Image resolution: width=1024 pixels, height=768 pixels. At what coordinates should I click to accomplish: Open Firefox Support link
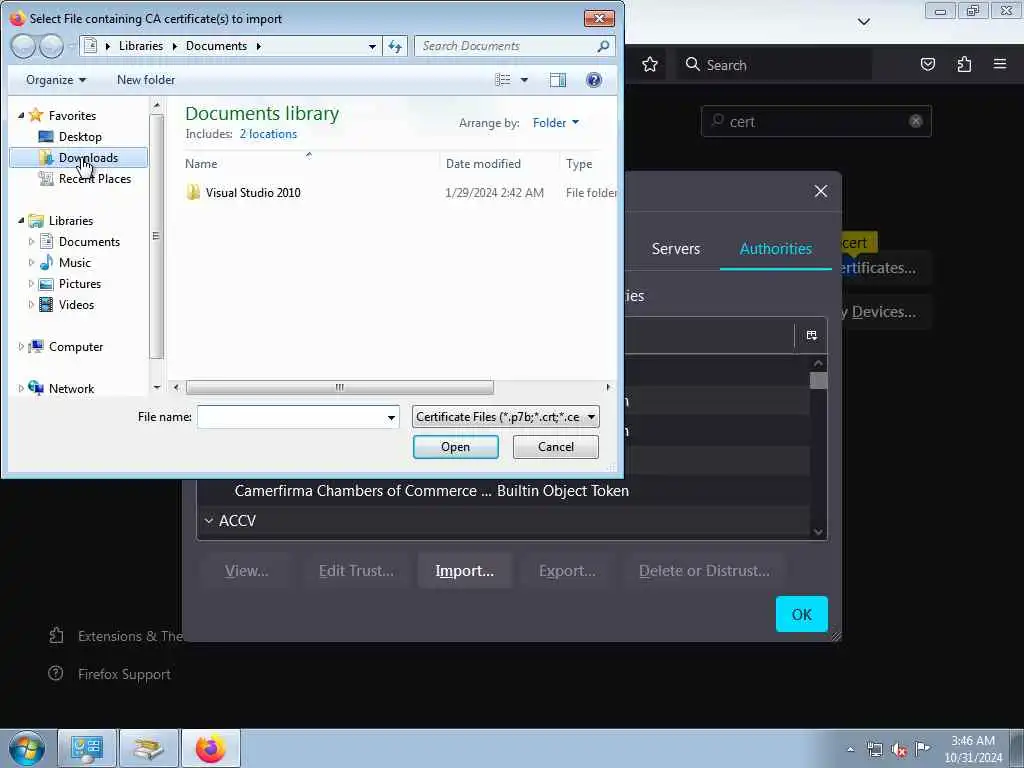(124, 674)
